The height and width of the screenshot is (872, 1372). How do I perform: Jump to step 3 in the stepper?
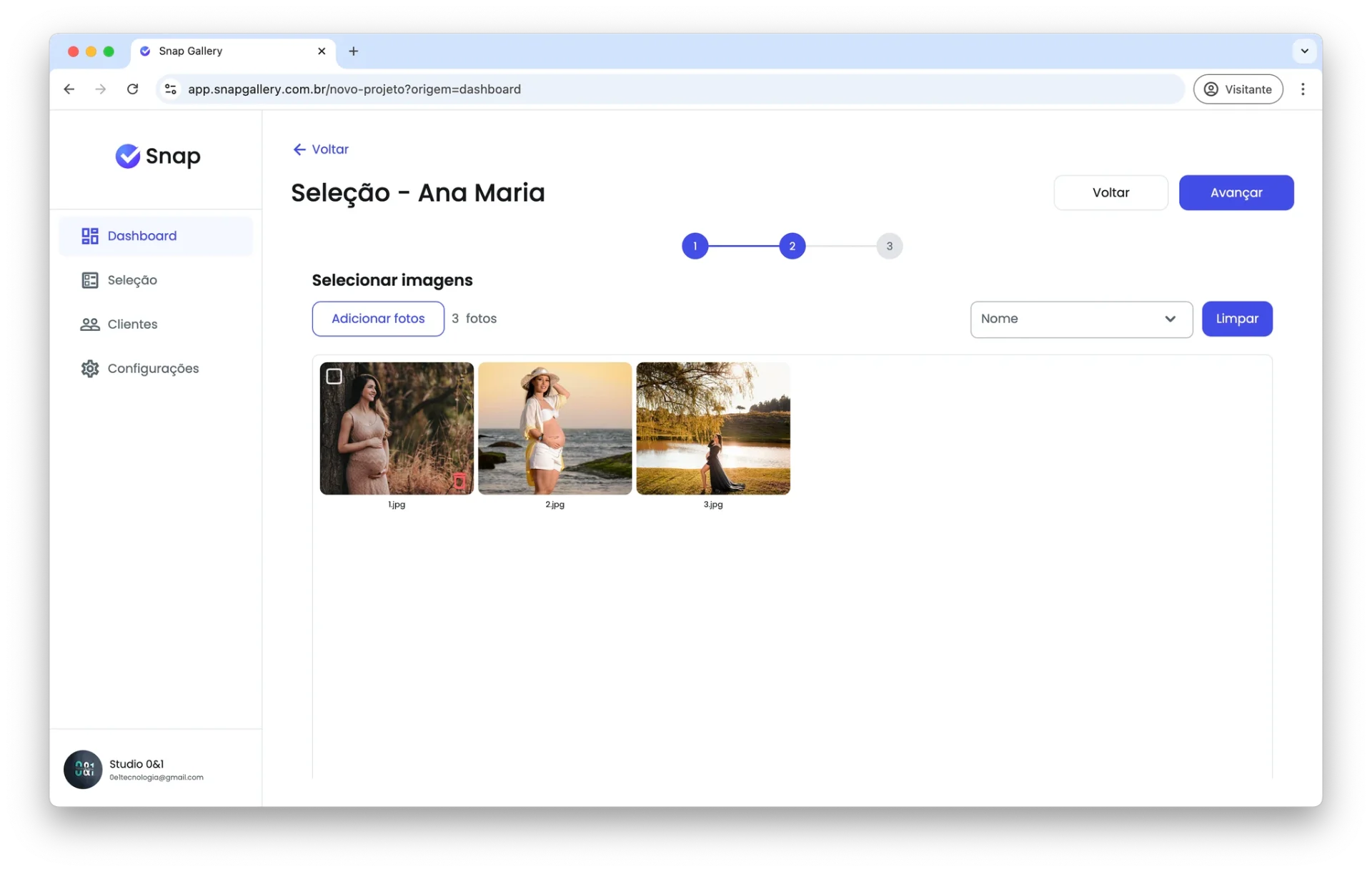click(890, 247)
